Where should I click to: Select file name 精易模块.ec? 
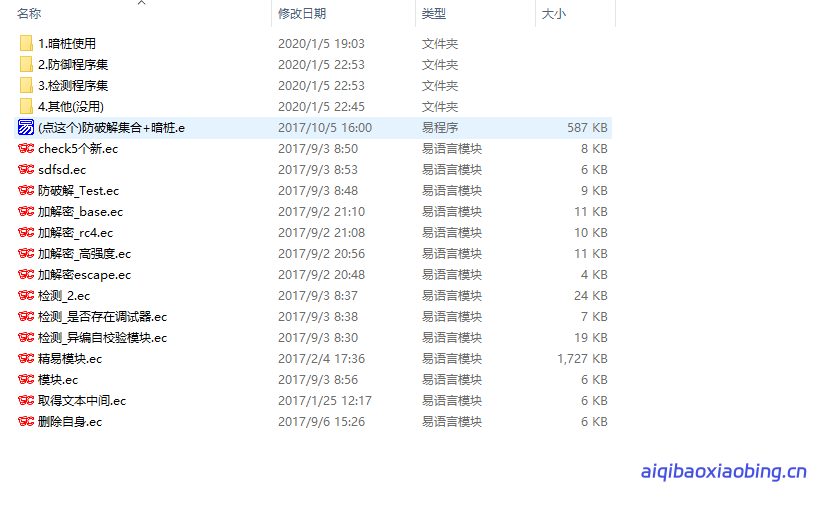(x=70, y=359)
